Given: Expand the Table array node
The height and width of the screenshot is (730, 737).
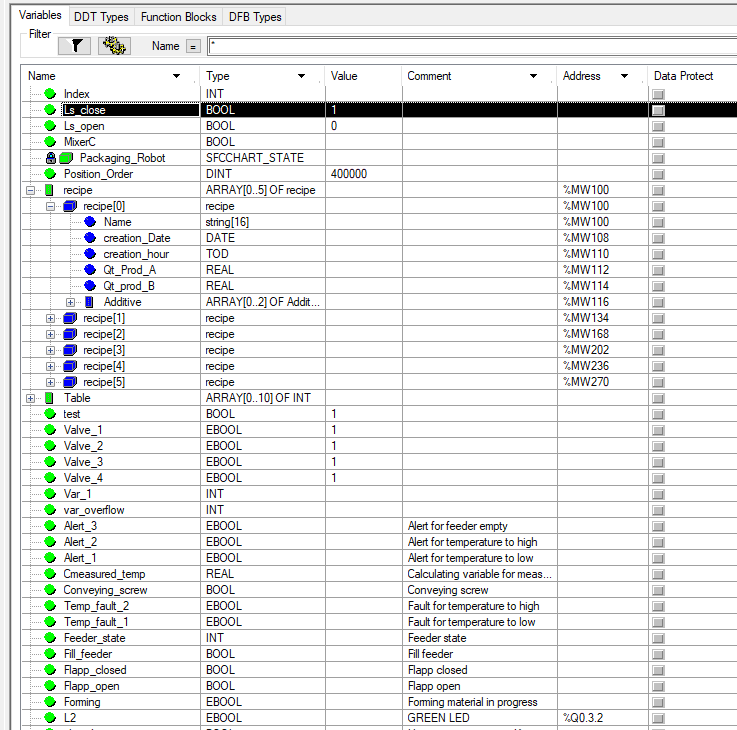Looking at the screenshot, I should pos(31,398).
